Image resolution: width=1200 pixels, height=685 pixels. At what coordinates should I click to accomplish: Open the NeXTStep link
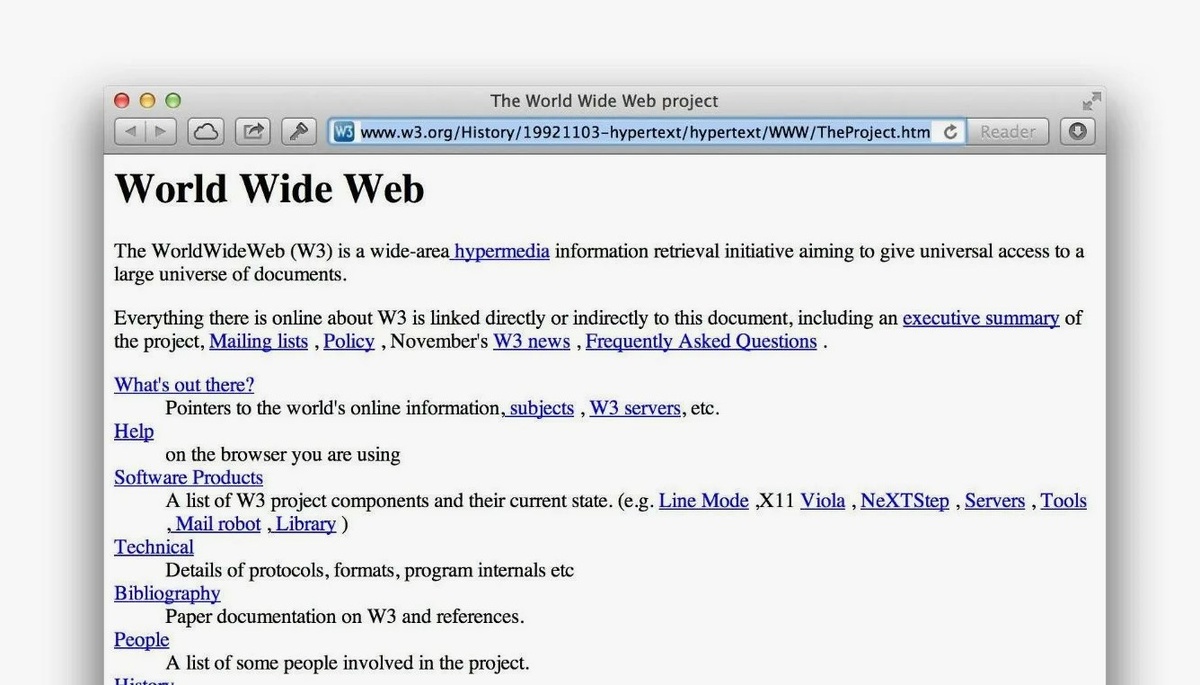click(x=905, y=501)
